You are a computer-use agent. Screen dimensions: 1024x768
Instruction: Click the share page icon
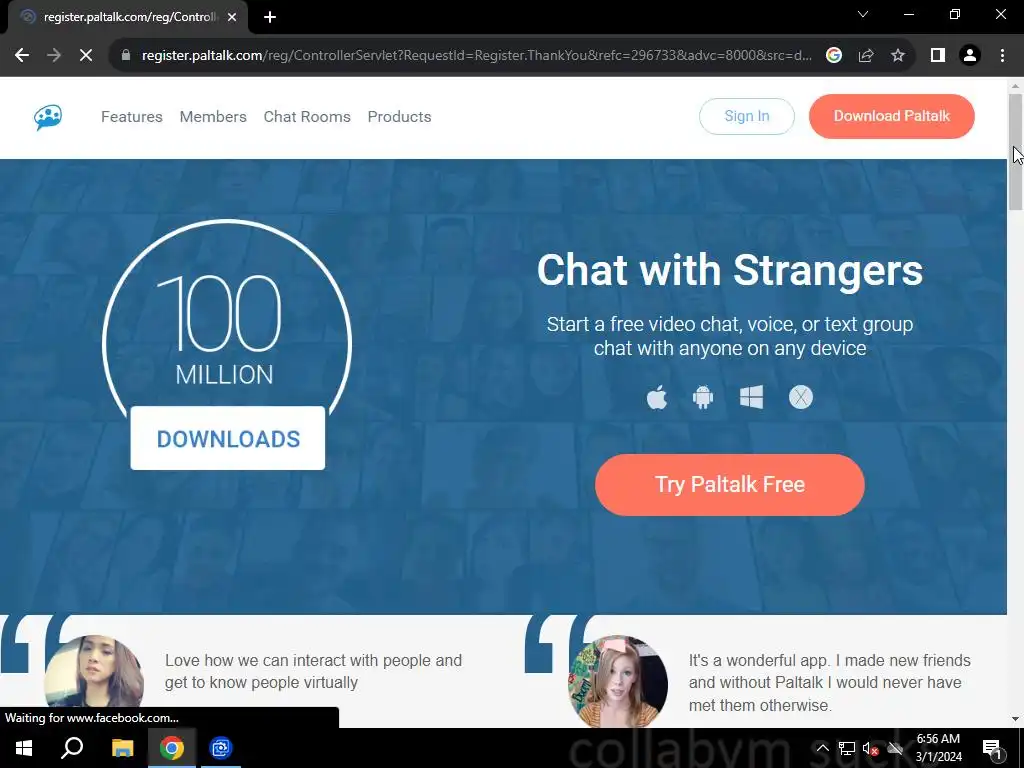(x=866, y=56)
